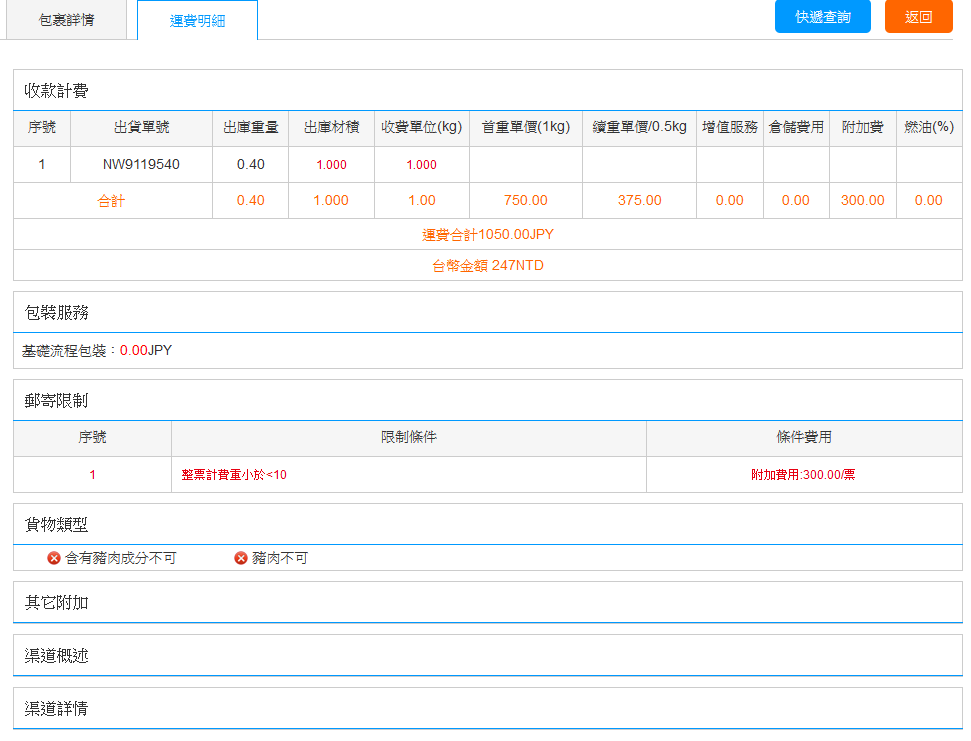Switch to the 包裹詳情 tab
971x741 pixels.
pos(66,20)
